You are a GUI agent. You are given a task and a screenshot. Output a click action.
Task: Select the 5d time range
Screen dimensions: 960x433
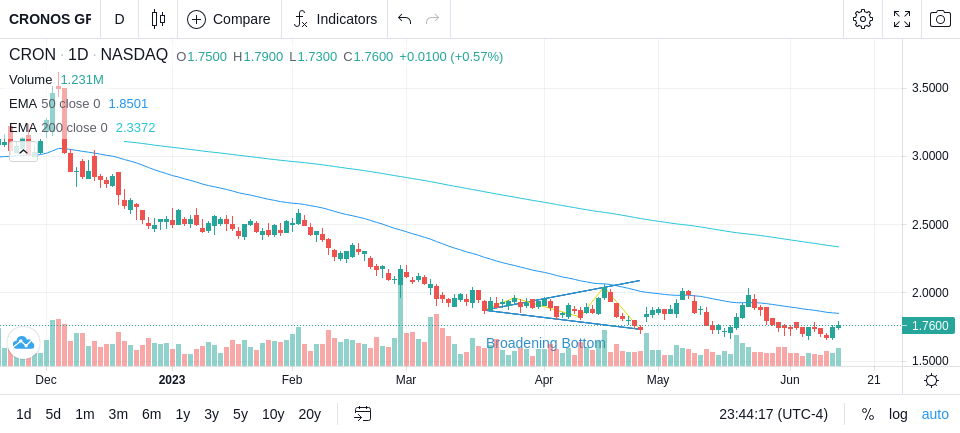[x=53, y=414]
